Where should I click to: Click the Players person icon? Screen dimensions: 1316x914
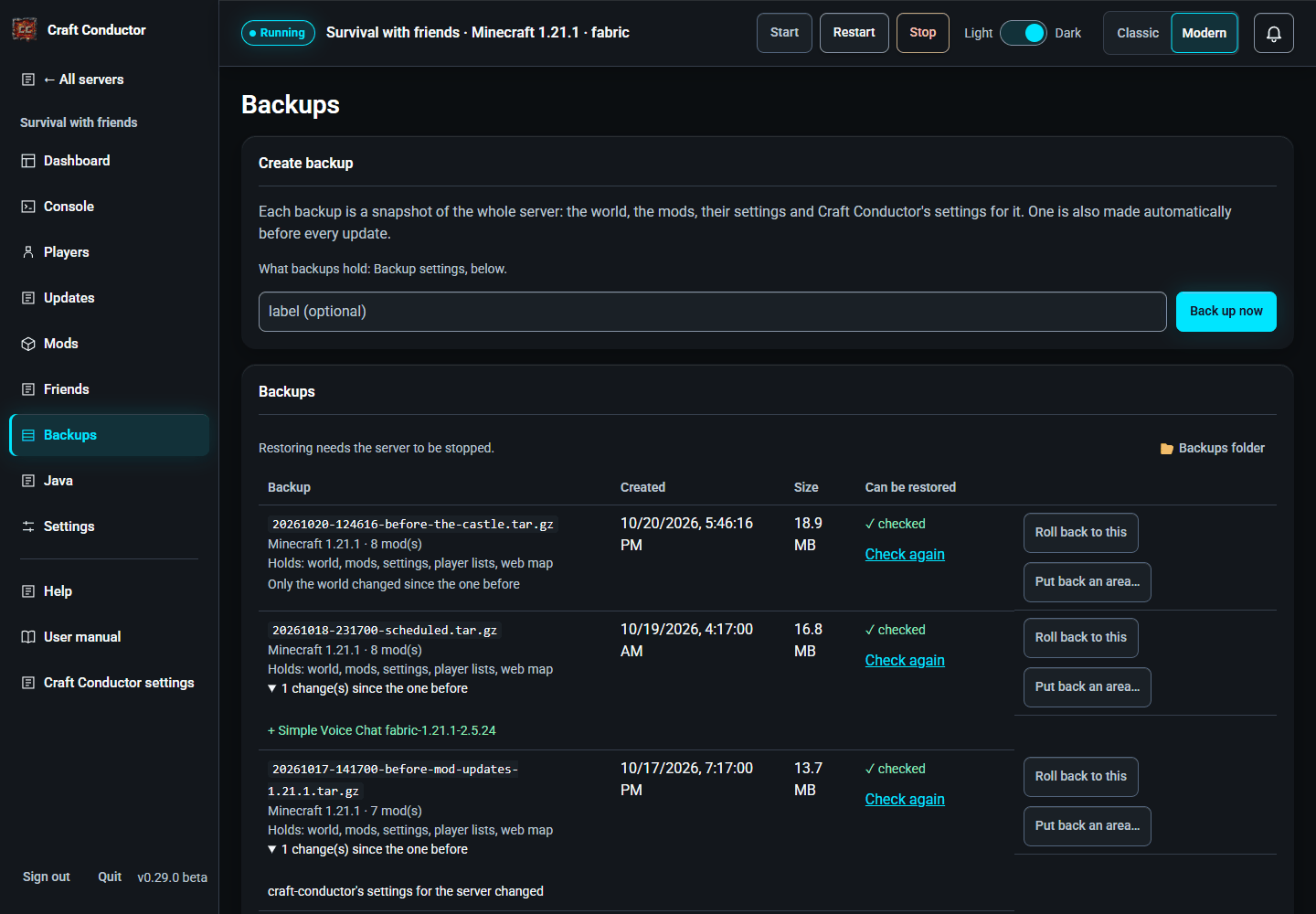pos(28,252)
